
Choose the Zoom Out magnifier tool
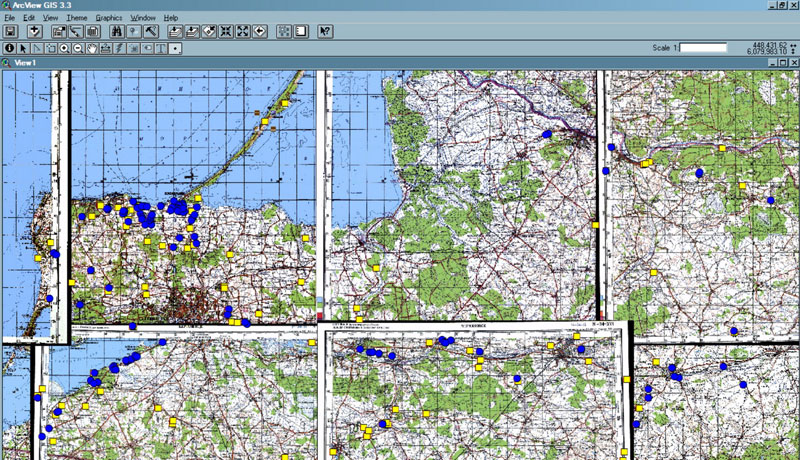78,47
